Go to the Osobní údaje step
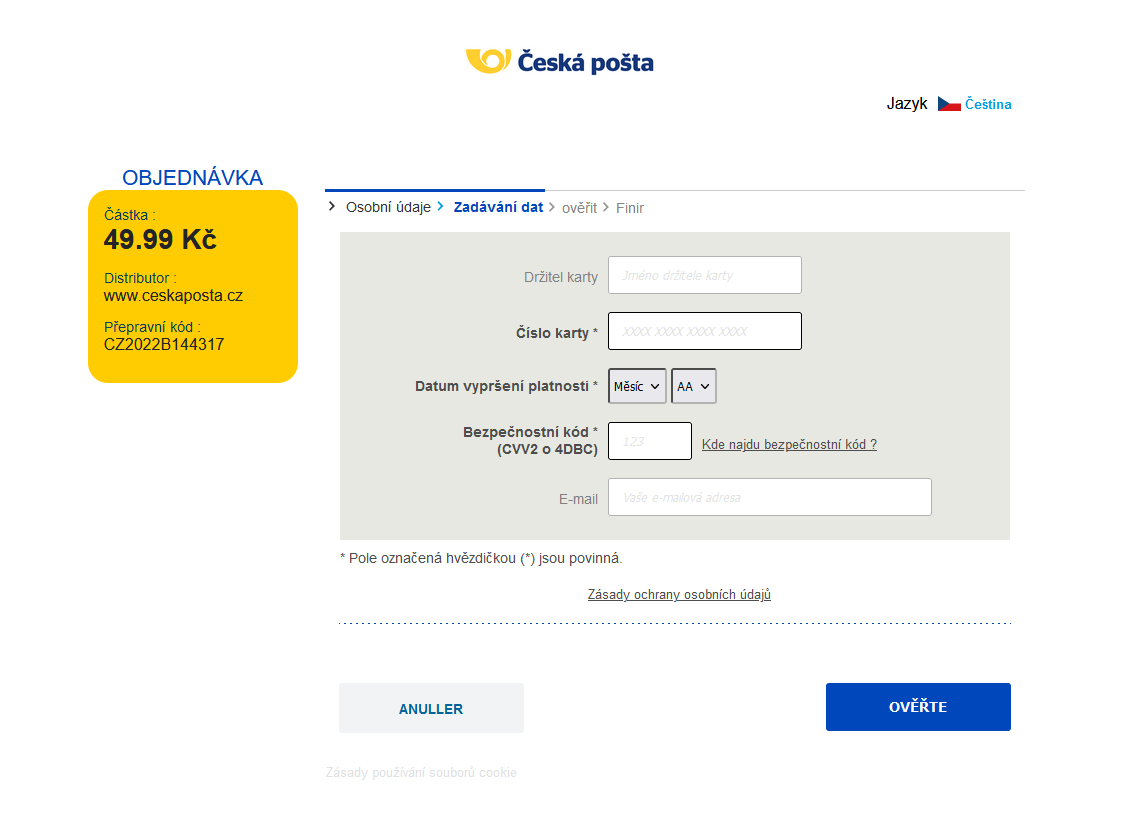1125x836 pixels. click(388, 207)
